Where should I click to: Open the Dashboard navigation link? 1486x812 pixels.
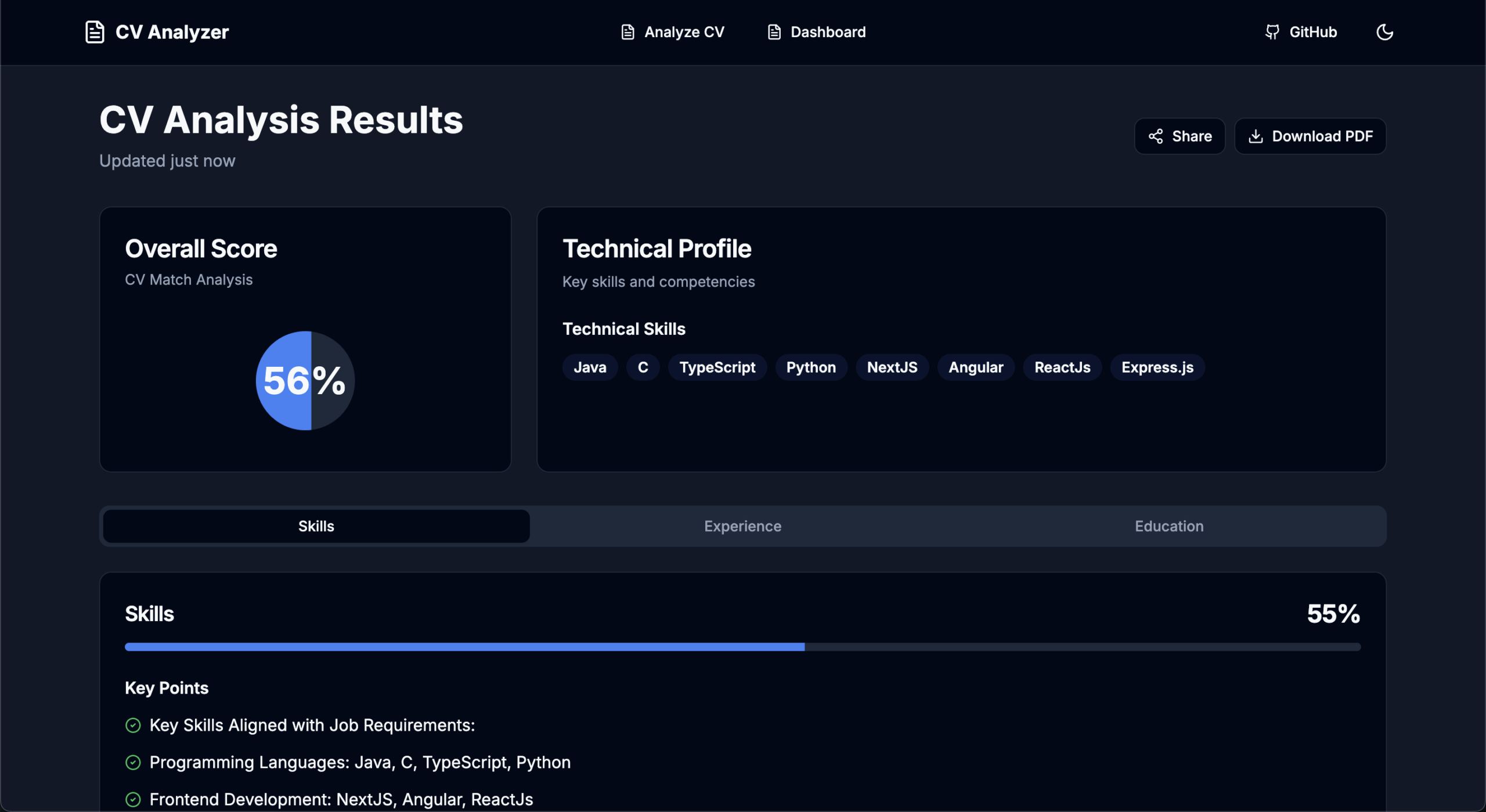(x=816, y=32)
